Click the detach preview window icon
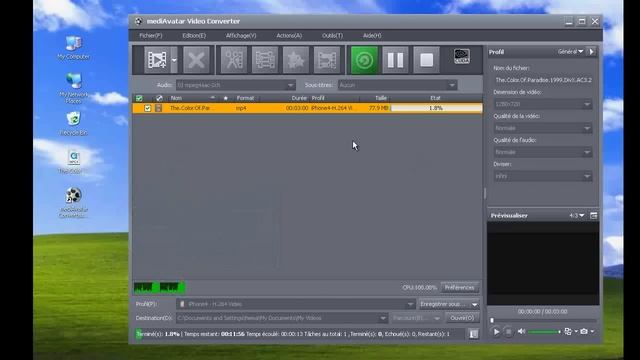The height and width of the screenshot is (360, 640). pyautogui.click(x=593, y=216)
